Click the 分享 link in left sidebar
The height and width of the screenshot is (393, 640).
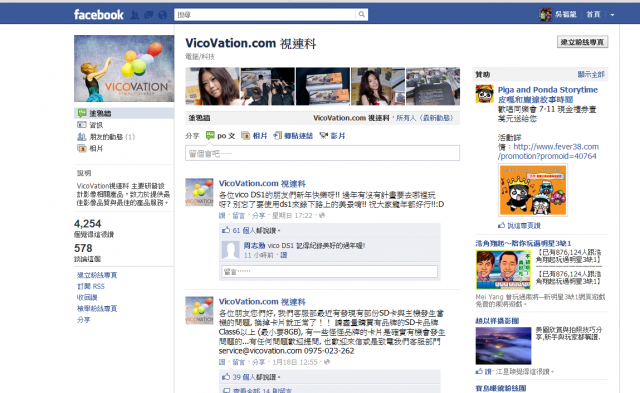84,320
